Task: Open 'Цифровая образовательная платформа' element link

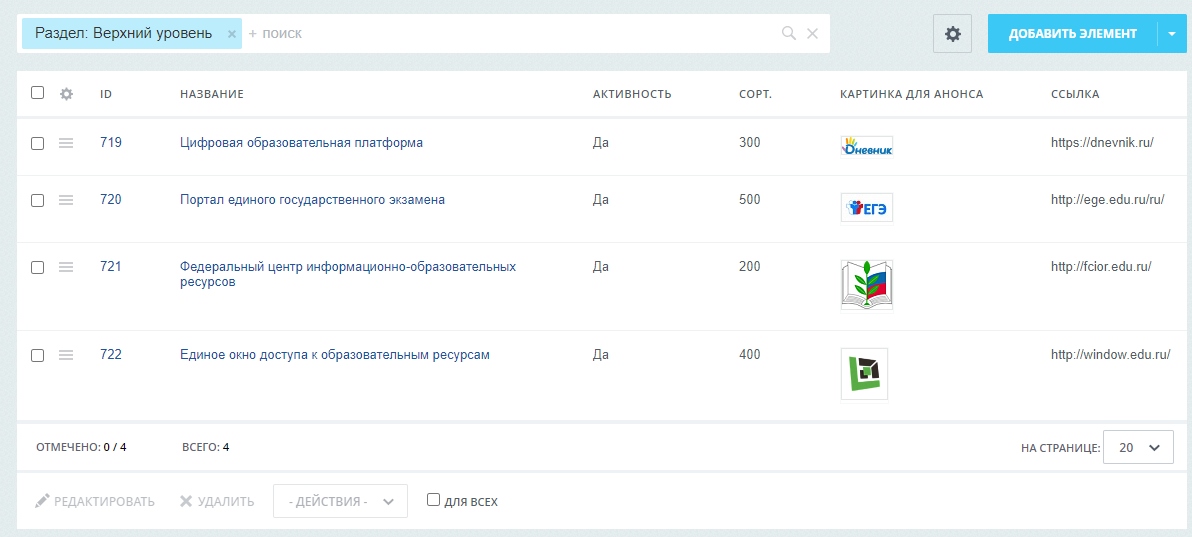Action: pos(301,142)
